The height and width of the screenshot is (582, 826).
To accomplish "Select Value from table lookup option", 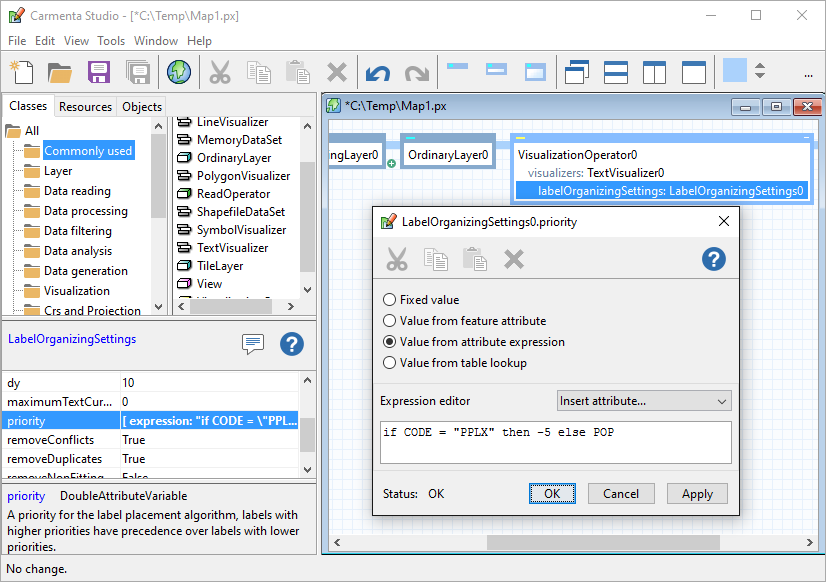I will (390, 363).
